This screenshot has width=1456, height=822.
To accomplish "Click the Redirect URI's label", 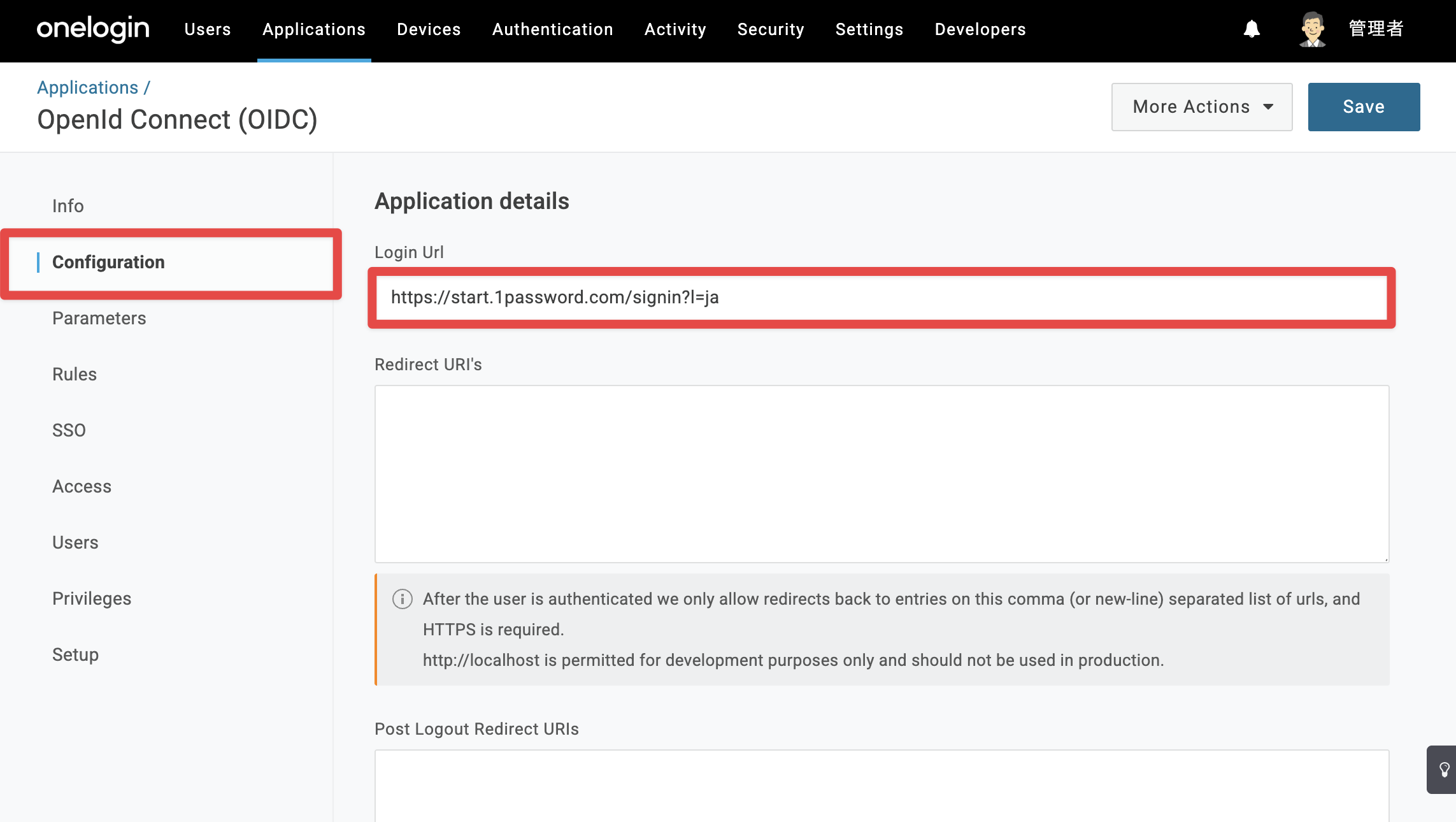I will point(428,364).
